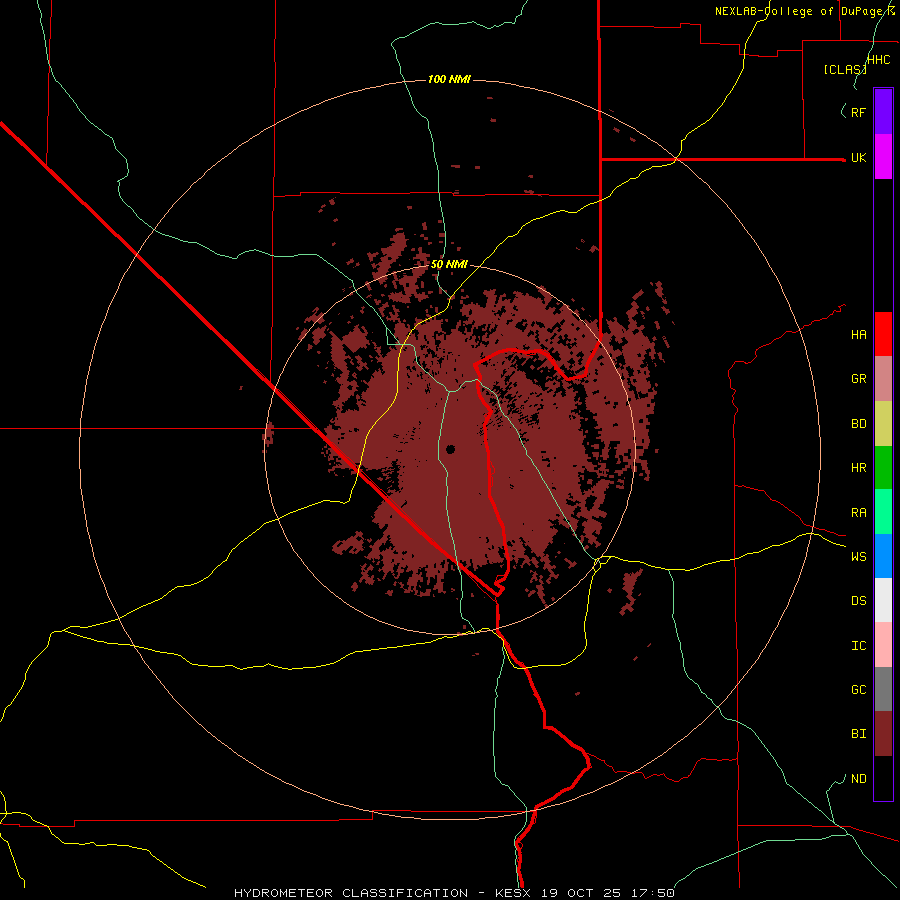Click the HR legend label

858,468
